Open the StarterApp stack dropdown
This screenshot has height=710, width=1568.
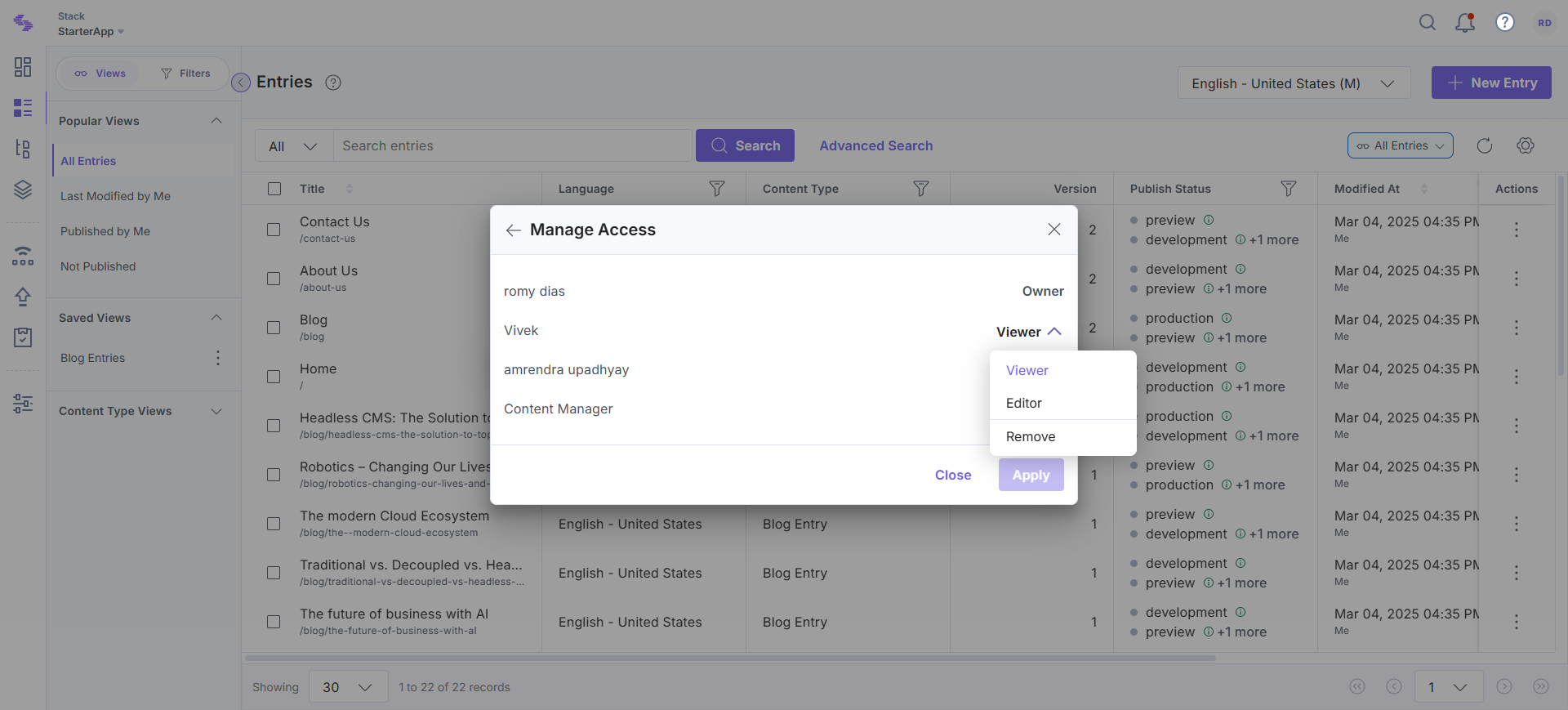click(x=91, y=32)
